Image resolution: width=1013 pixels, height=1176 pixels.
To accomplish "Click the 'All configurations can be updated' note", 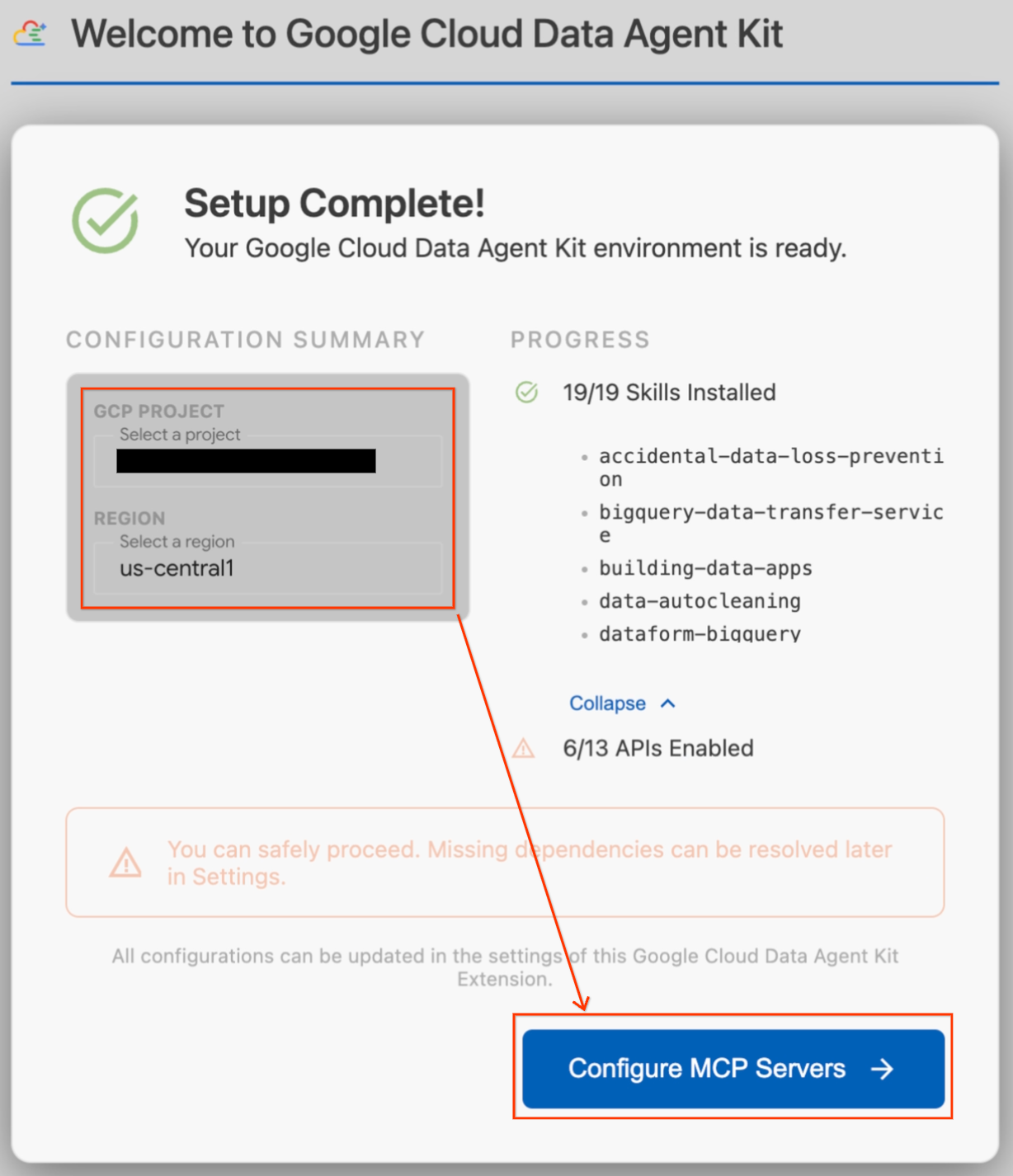I will [505, 967].
